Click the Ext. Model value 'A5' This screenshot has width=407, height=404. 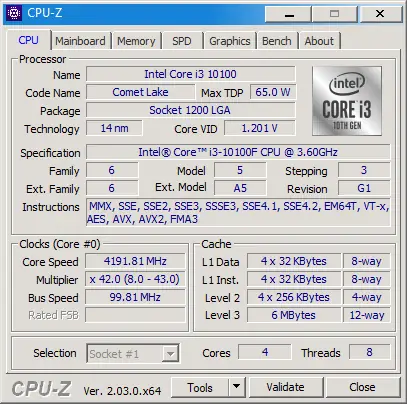(x=240, y=188)
